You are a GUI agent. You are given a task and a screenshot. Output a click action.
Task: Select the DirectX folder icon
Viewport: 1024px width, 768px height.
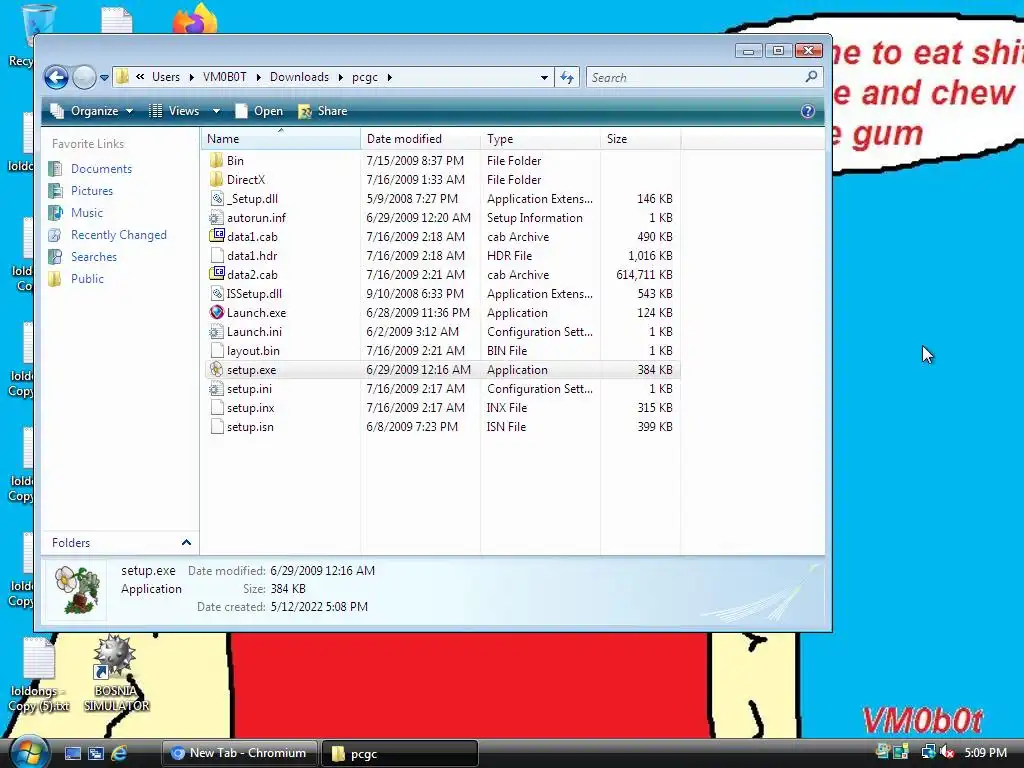217,180
